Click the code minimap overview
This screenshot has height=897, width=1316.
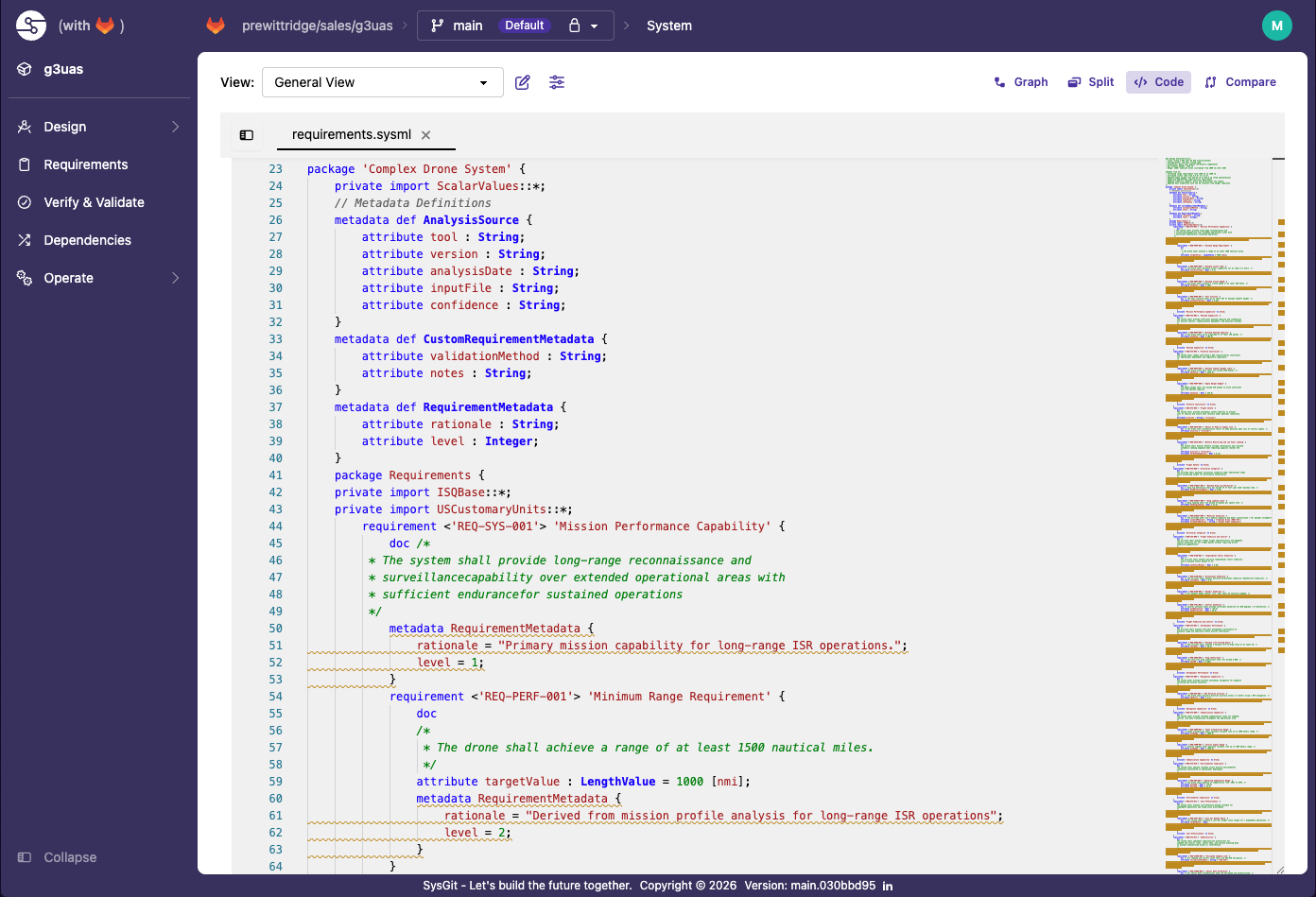(1220, 515)
